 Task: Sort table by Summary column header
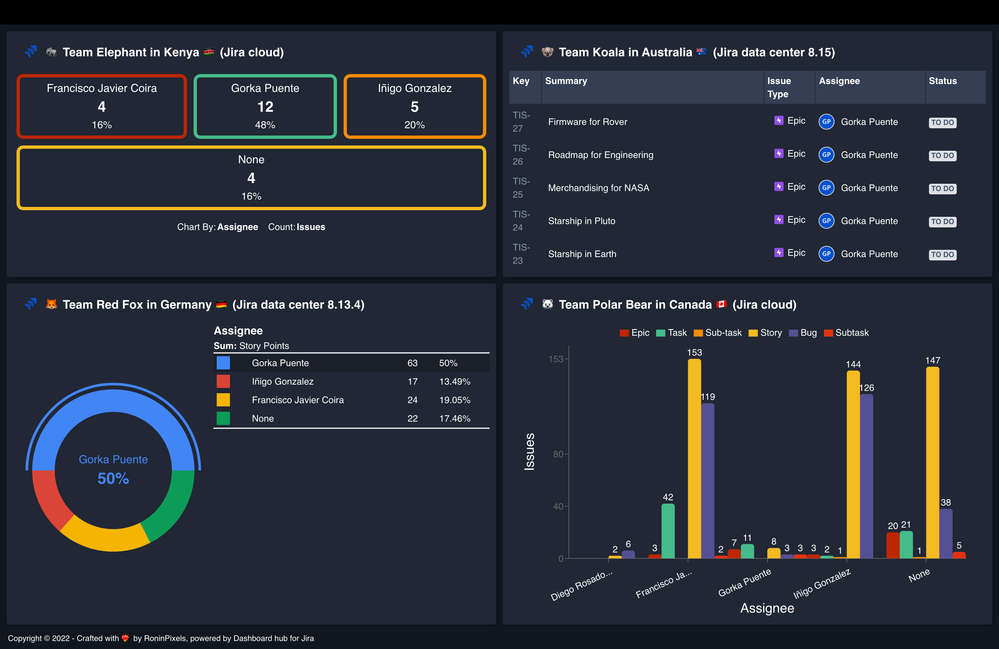(x=652, y=87)
